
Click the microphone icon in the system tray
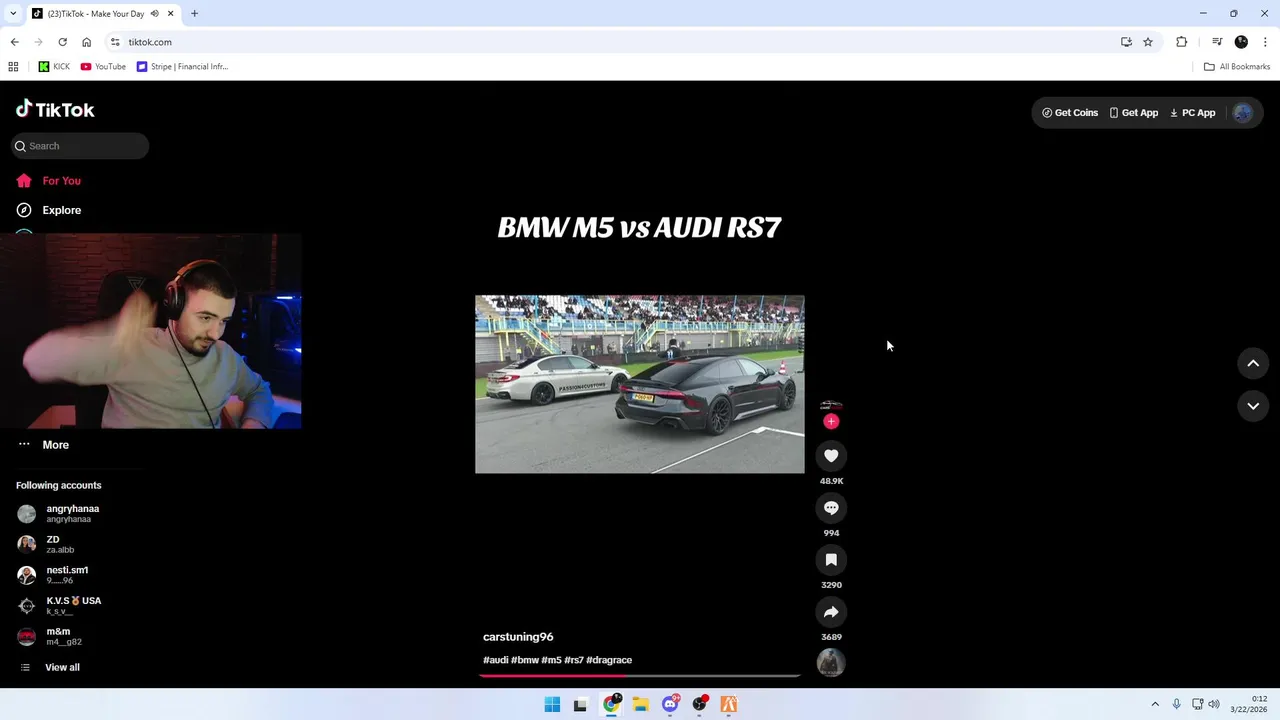(1176, 704)
